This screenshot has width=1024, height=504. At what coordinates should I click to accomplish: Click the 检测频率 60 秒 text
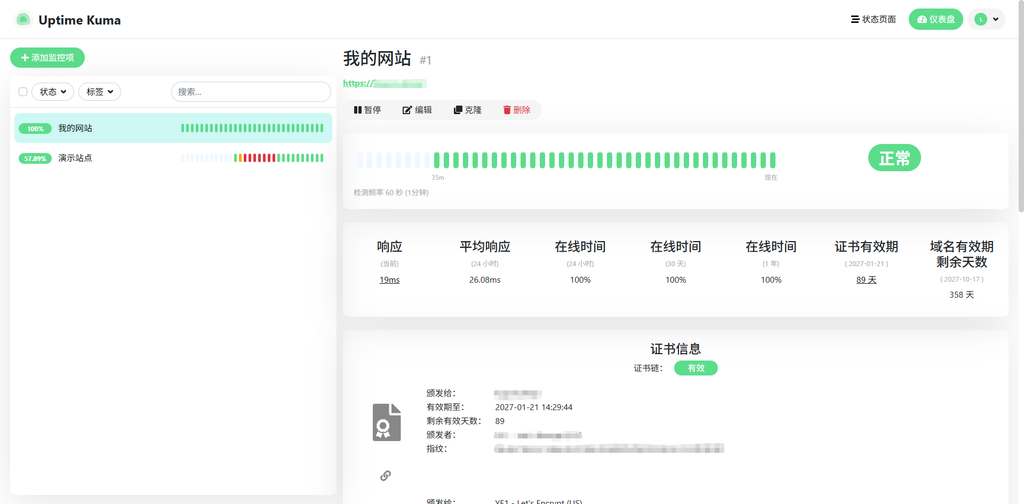[x=391, y=193]
